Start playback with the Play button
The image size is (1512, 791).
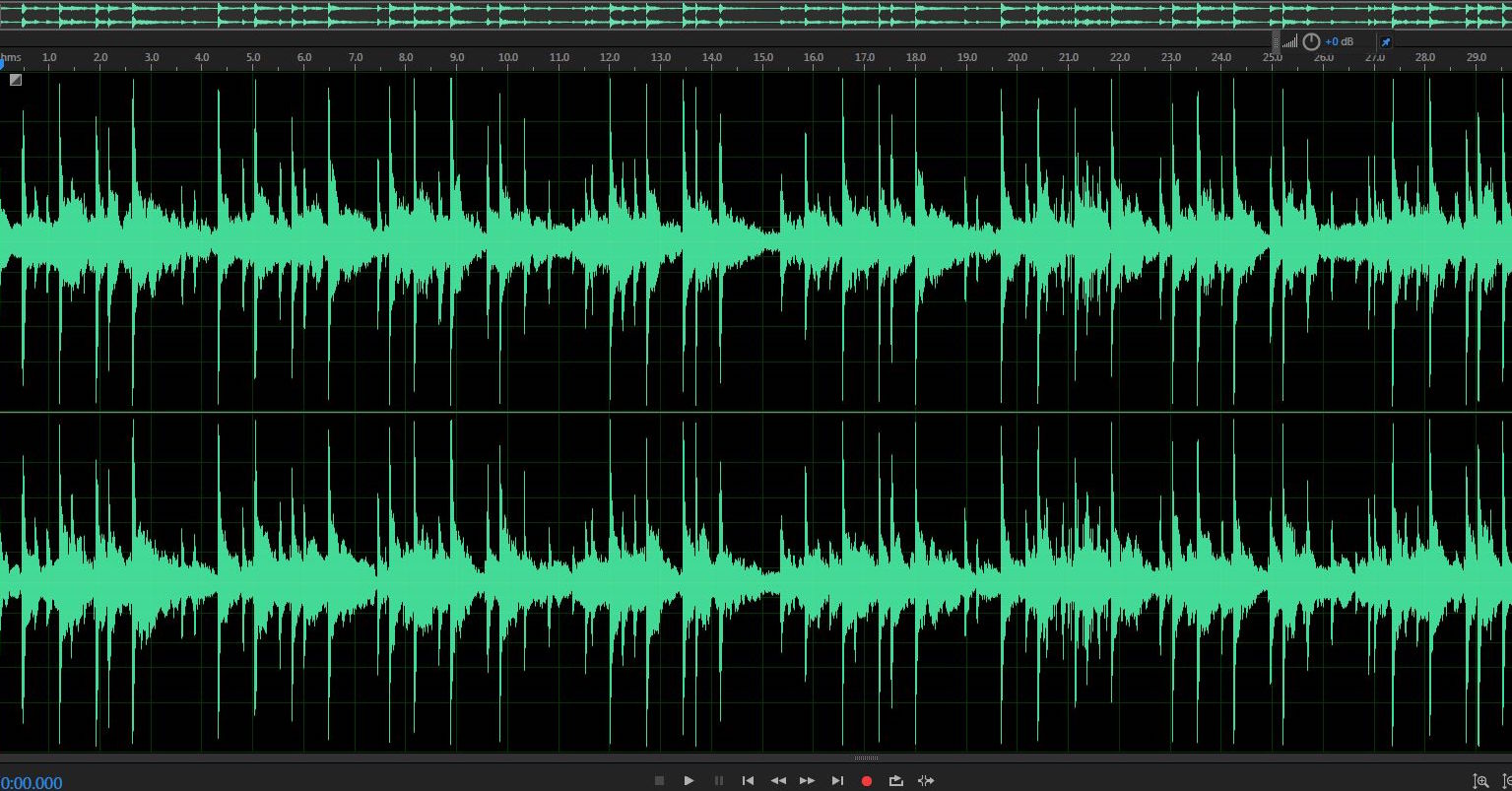[689, 781]
